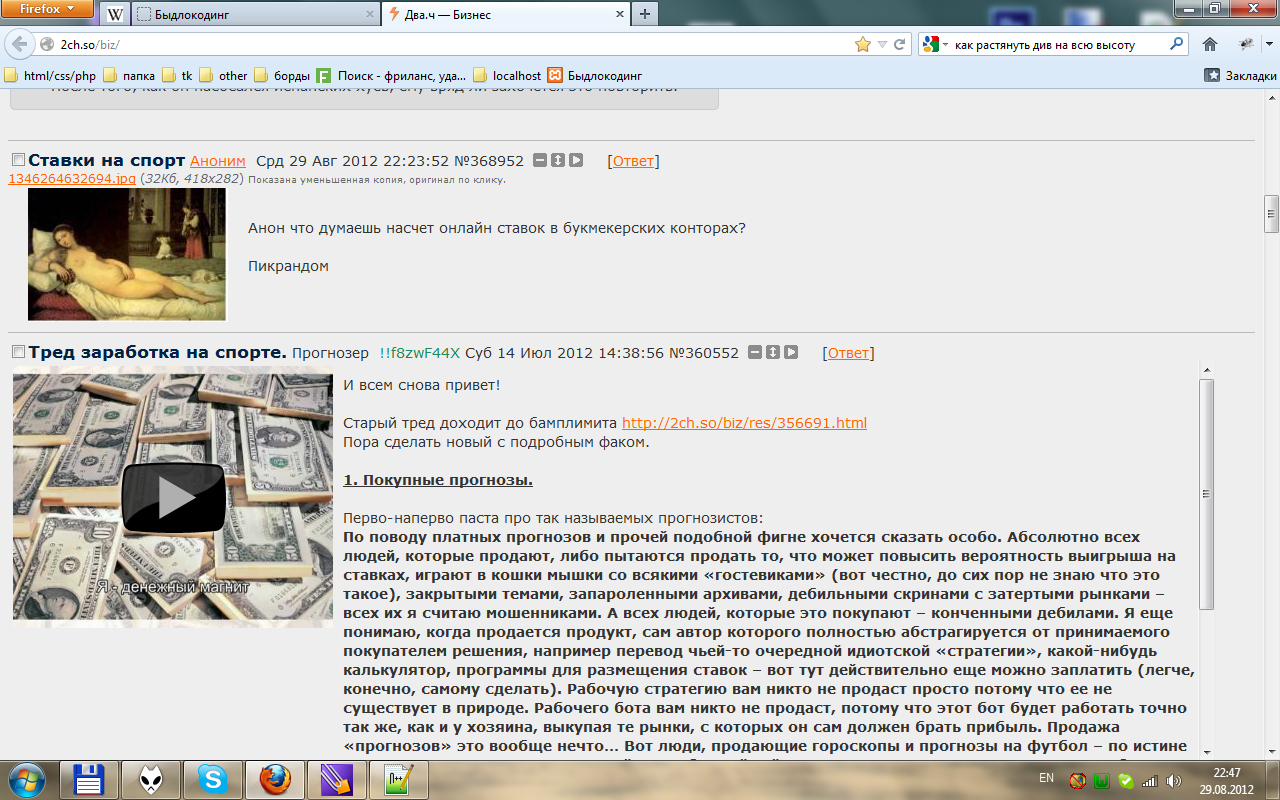Switch to Firefox in the taskbar
The height and width of the screenshot is (800, 1280).
tap(275, 779)
